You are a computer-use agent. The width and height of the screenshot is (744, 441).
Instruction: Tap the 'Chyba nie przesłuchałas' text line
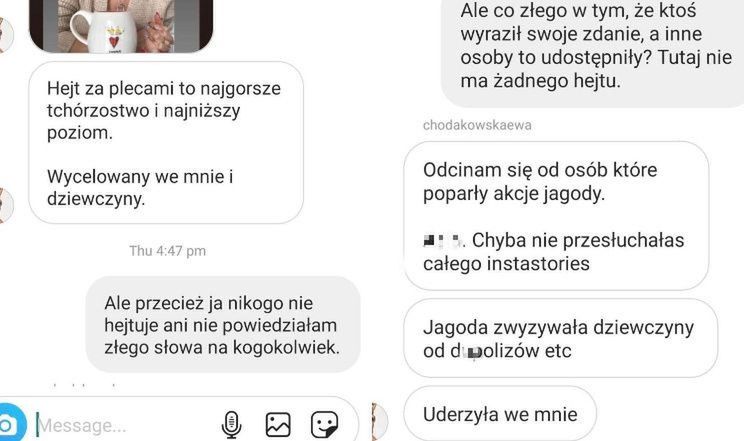pos(578,240)
